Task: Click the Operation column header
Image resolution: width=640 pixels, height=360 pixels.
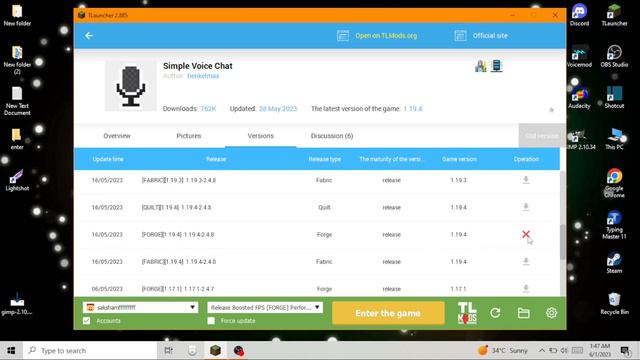Action: (x=526, y=159)
